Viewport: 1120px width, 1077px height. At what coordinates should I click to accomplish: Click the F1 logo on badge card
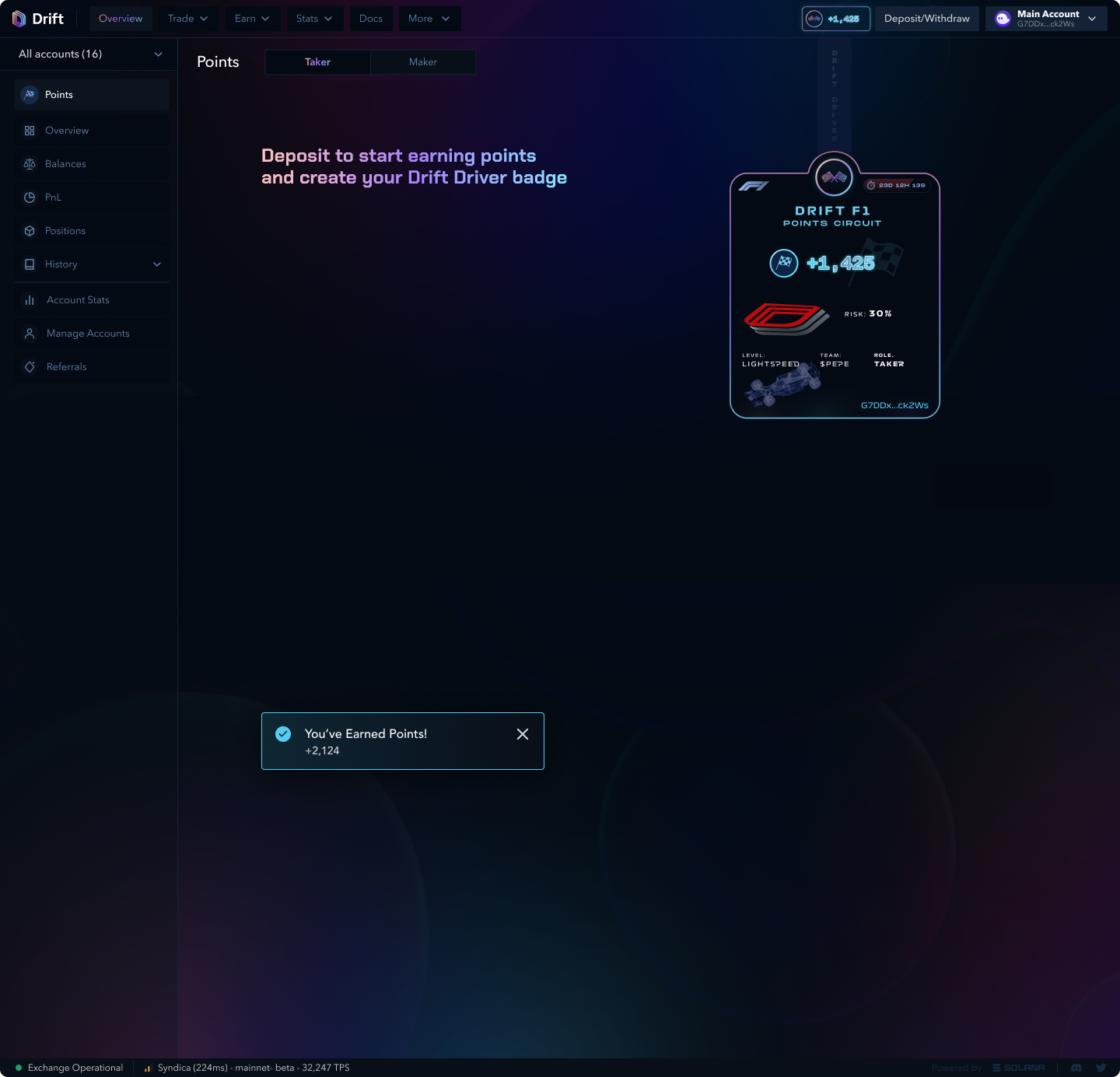(754, 186)
